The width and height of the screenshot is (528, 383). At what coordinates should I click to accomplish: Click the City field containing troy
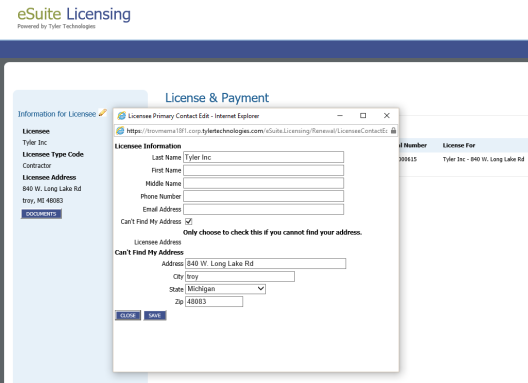(x=240, y=277)
